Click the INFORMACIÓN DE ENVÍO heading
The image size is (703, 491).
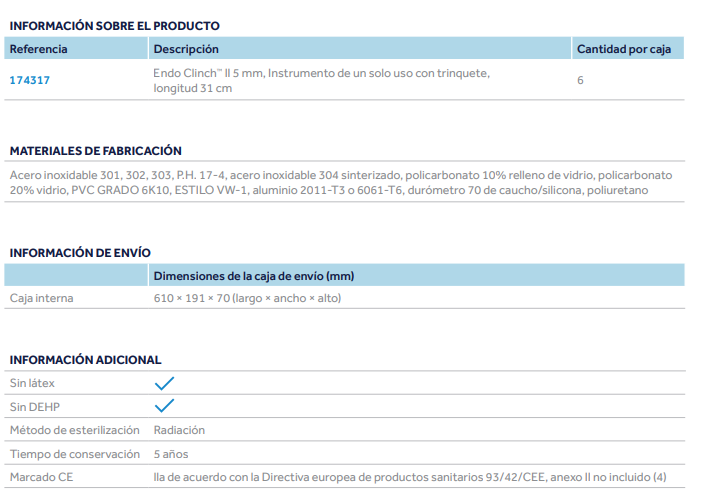click(x=80, y=253)
